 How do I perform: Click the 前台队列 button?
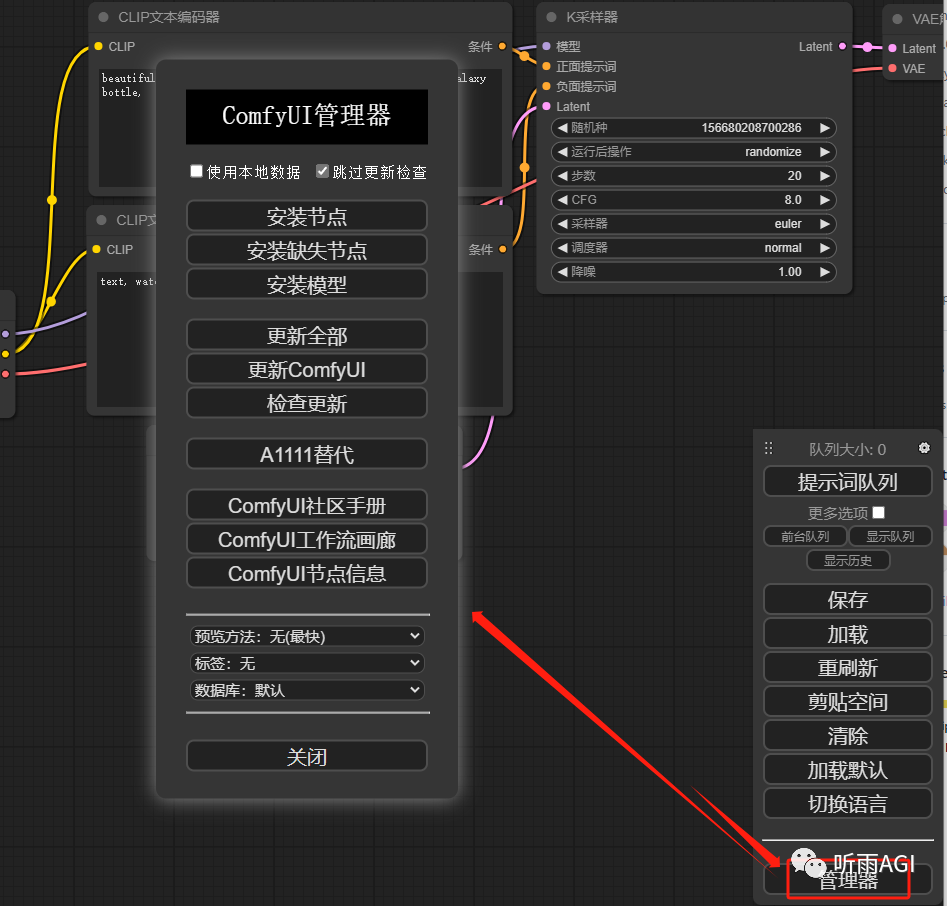pos(806,536)
